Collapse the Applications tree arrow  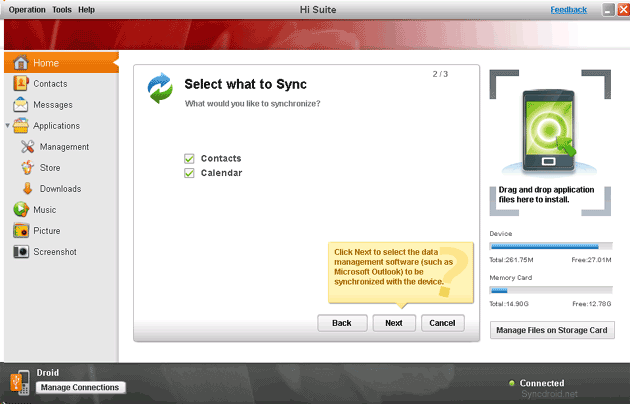pos(8,127)
